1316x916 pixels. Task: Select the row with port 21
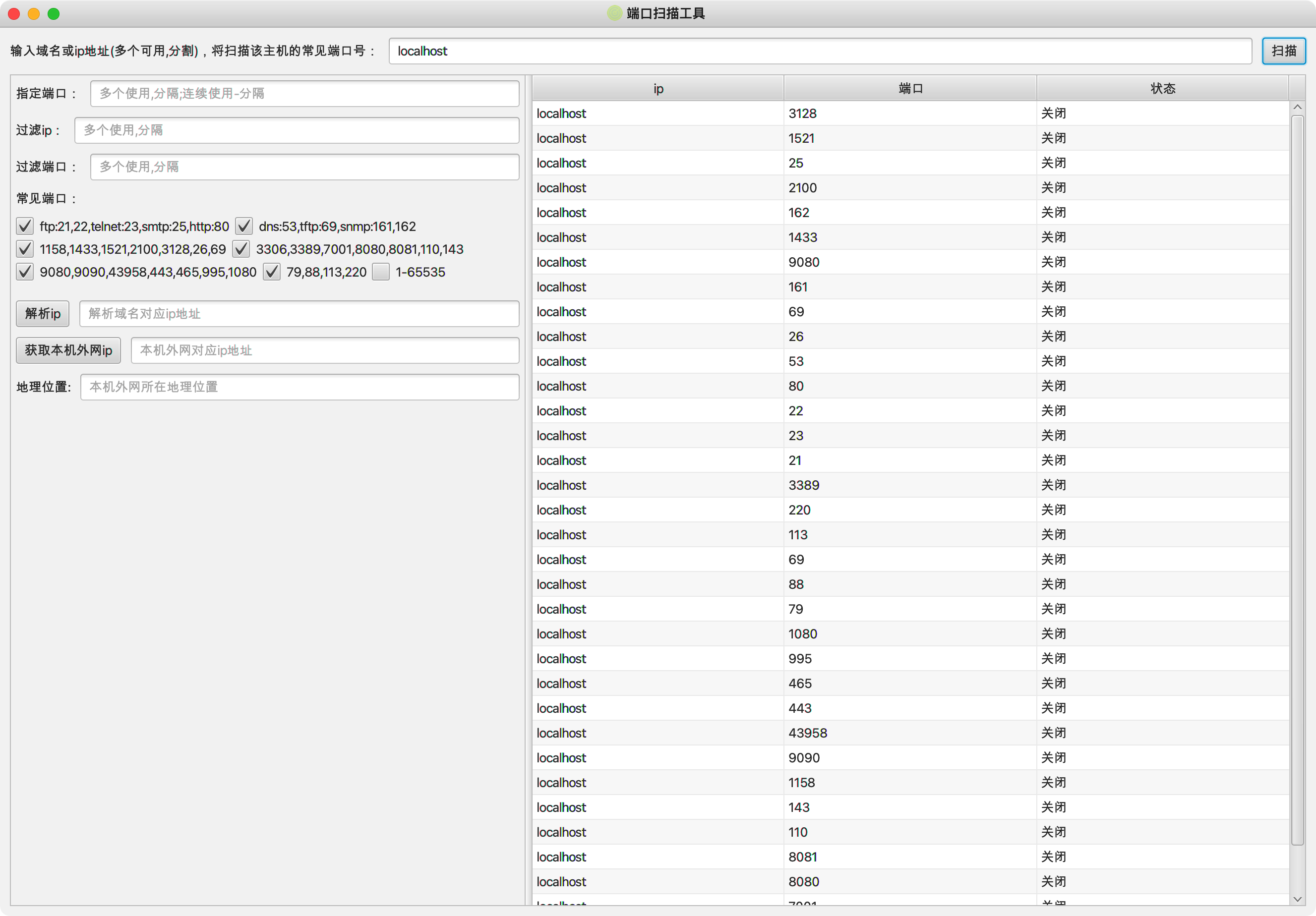[x=910, y=460]
